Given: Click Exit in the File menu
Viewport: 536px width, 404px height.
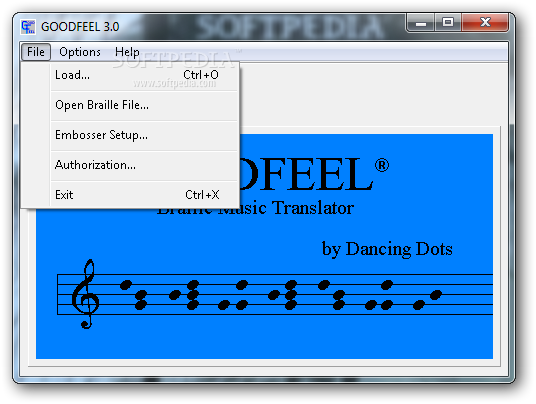Looking at the screenshot, I should pos(144,195).
